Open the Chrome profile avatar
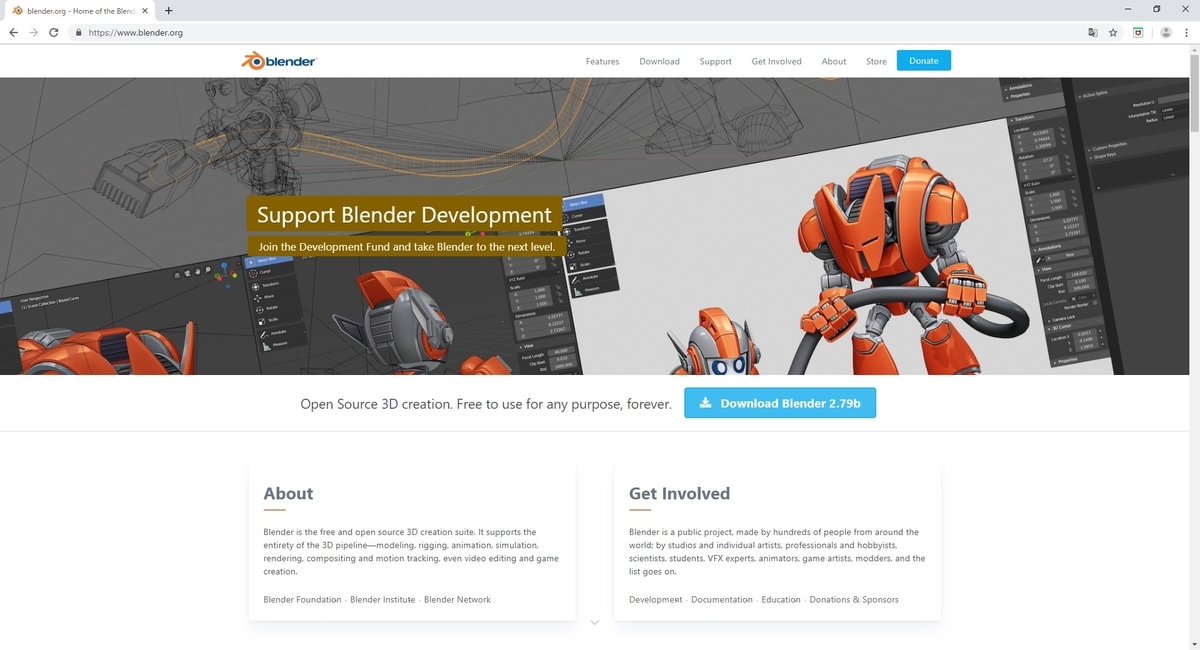 pos(1165,32)
